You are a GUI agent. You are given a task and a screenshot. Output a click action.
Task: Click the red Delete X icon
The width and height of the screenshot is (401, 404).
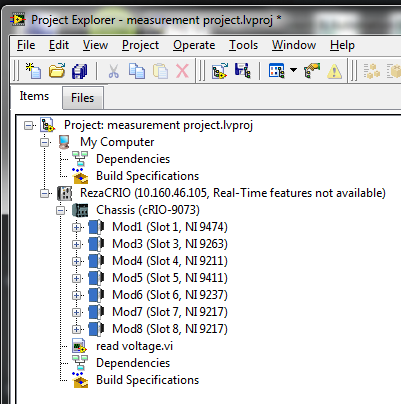(x=182, y=71)
